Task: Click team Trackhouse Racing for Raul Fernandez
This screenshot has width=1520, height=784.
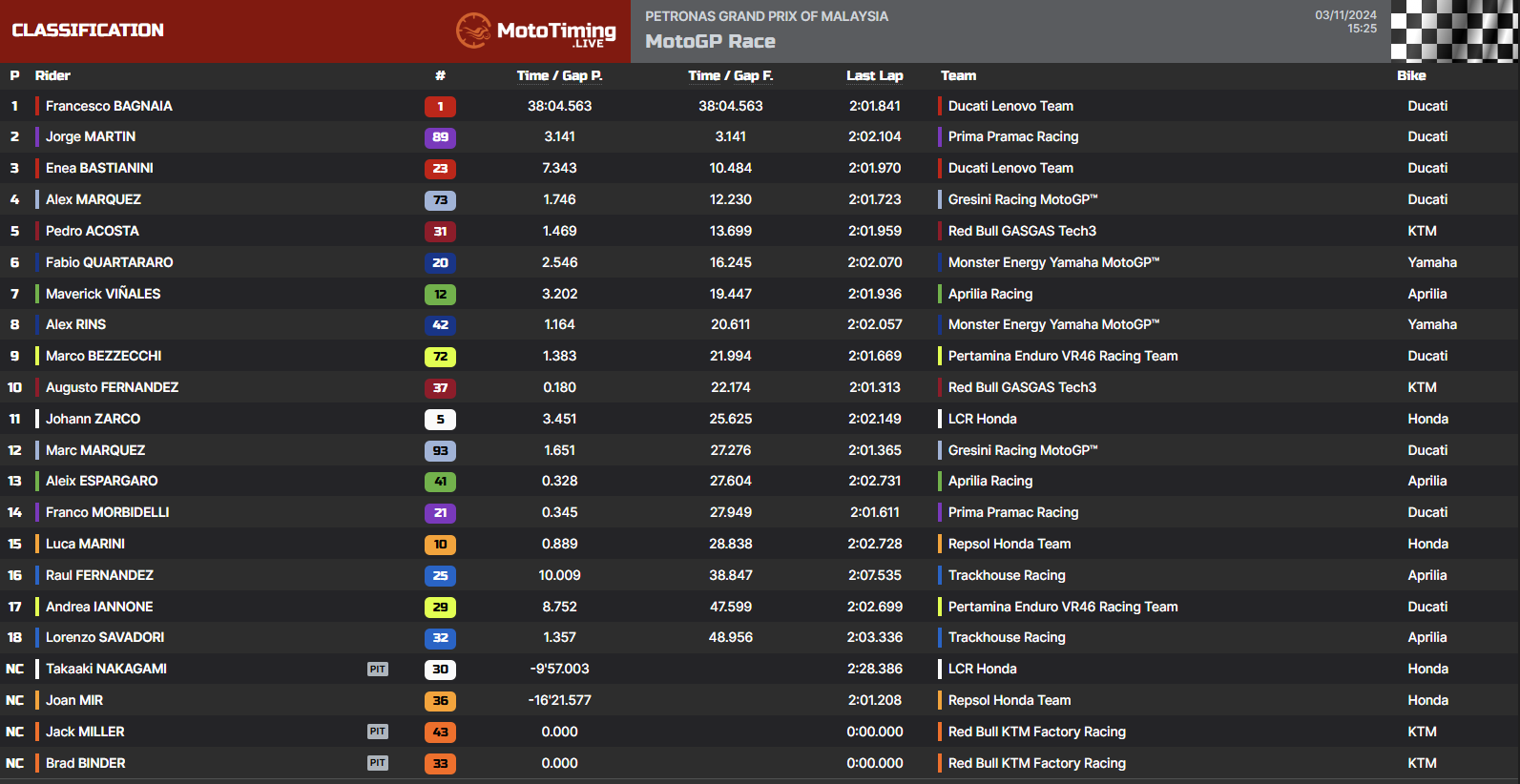Action: (x=1007, y=575)
